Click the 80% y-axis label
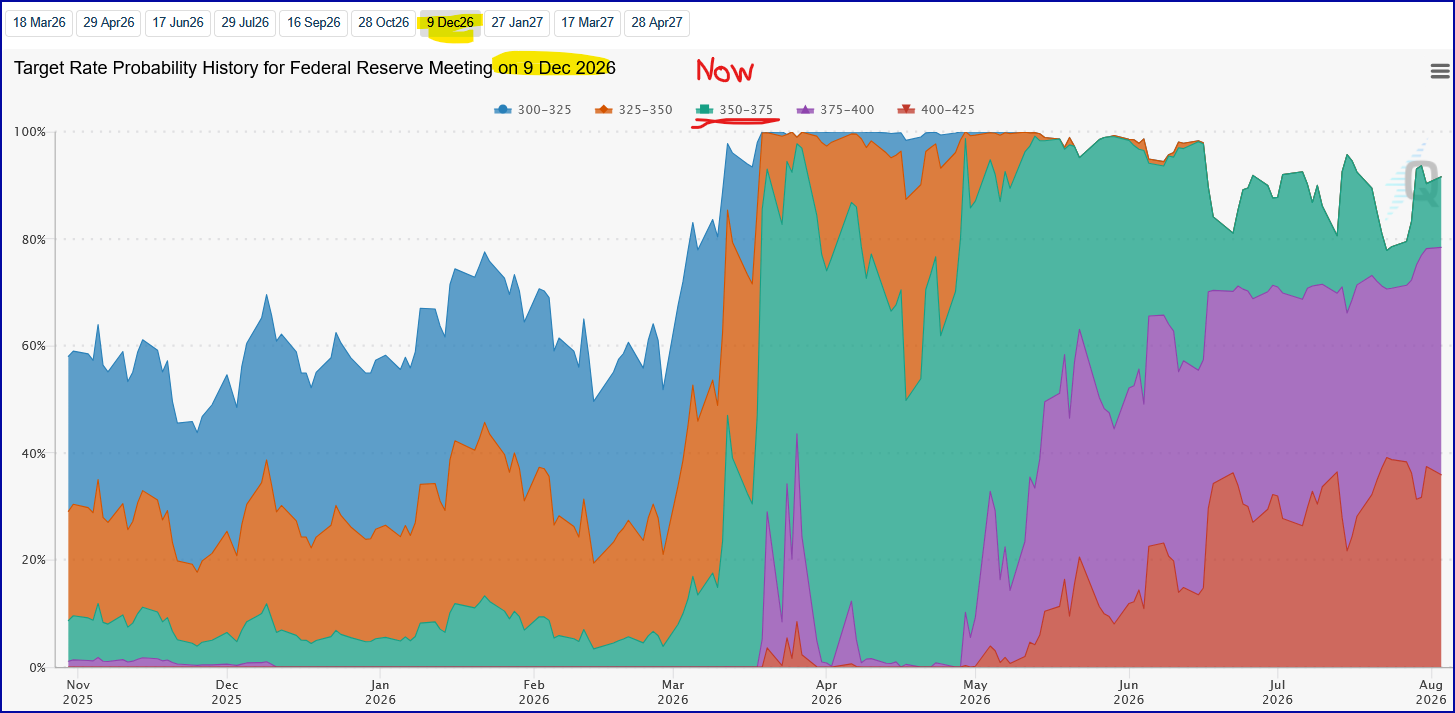Screen dimensions: 1455x713 [33, 239]
